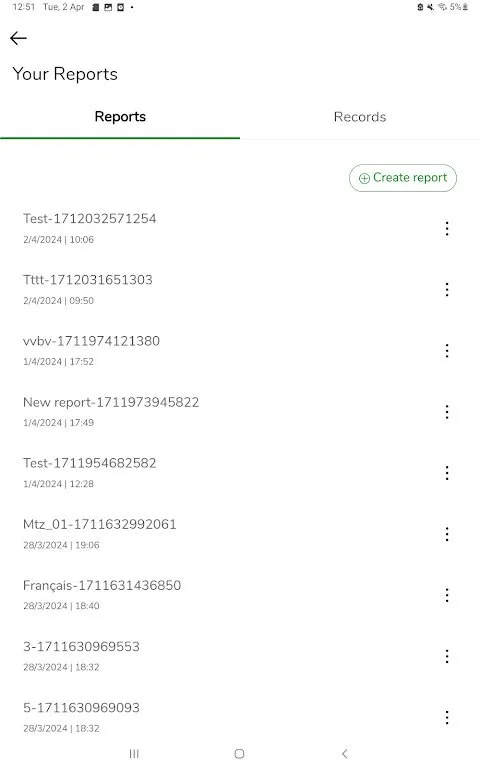Image resolution: width=480 pixels, height=768 pixels.
Task: Open options menu for 5-1711630969093
Action: click(447, 718)
